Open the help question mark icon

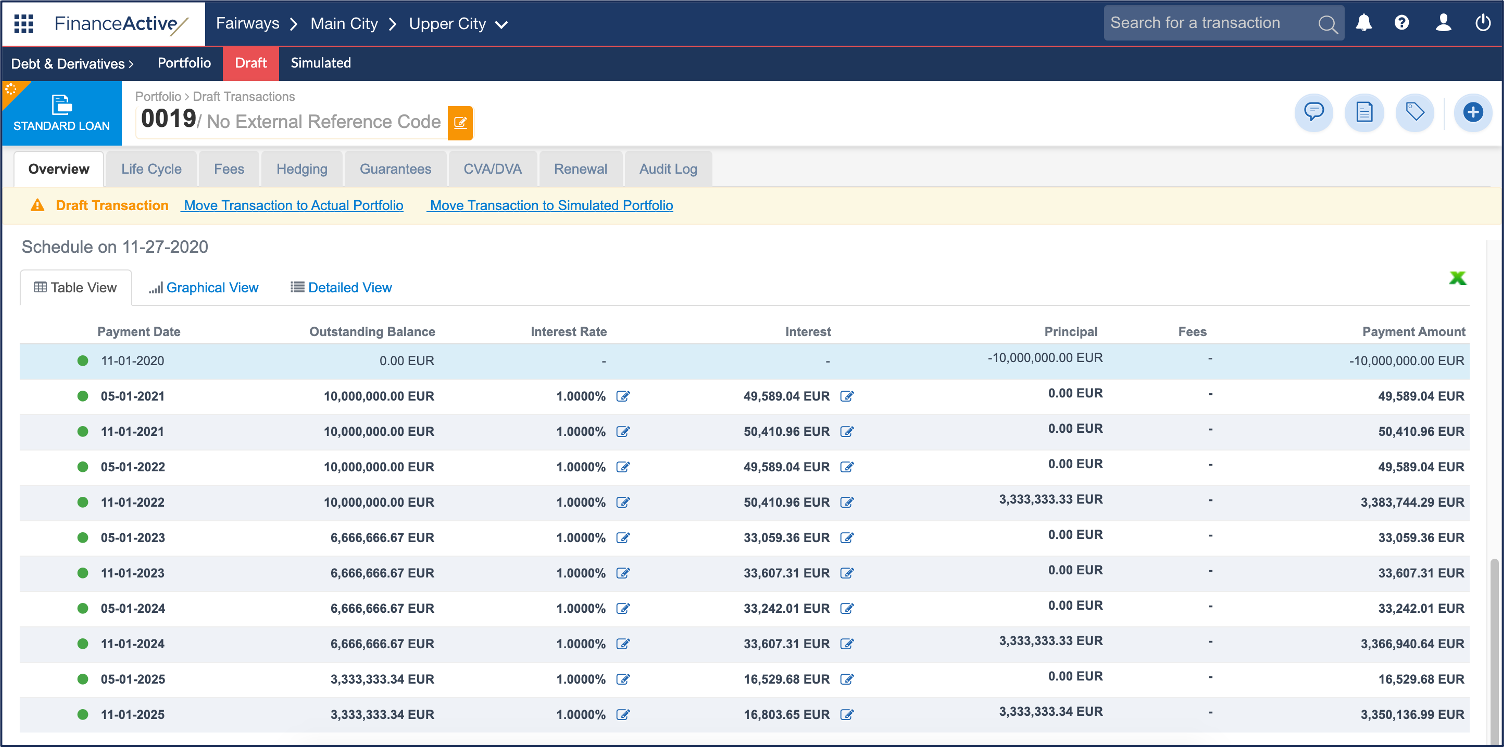pyautogui.click(x=1402, y=23)
